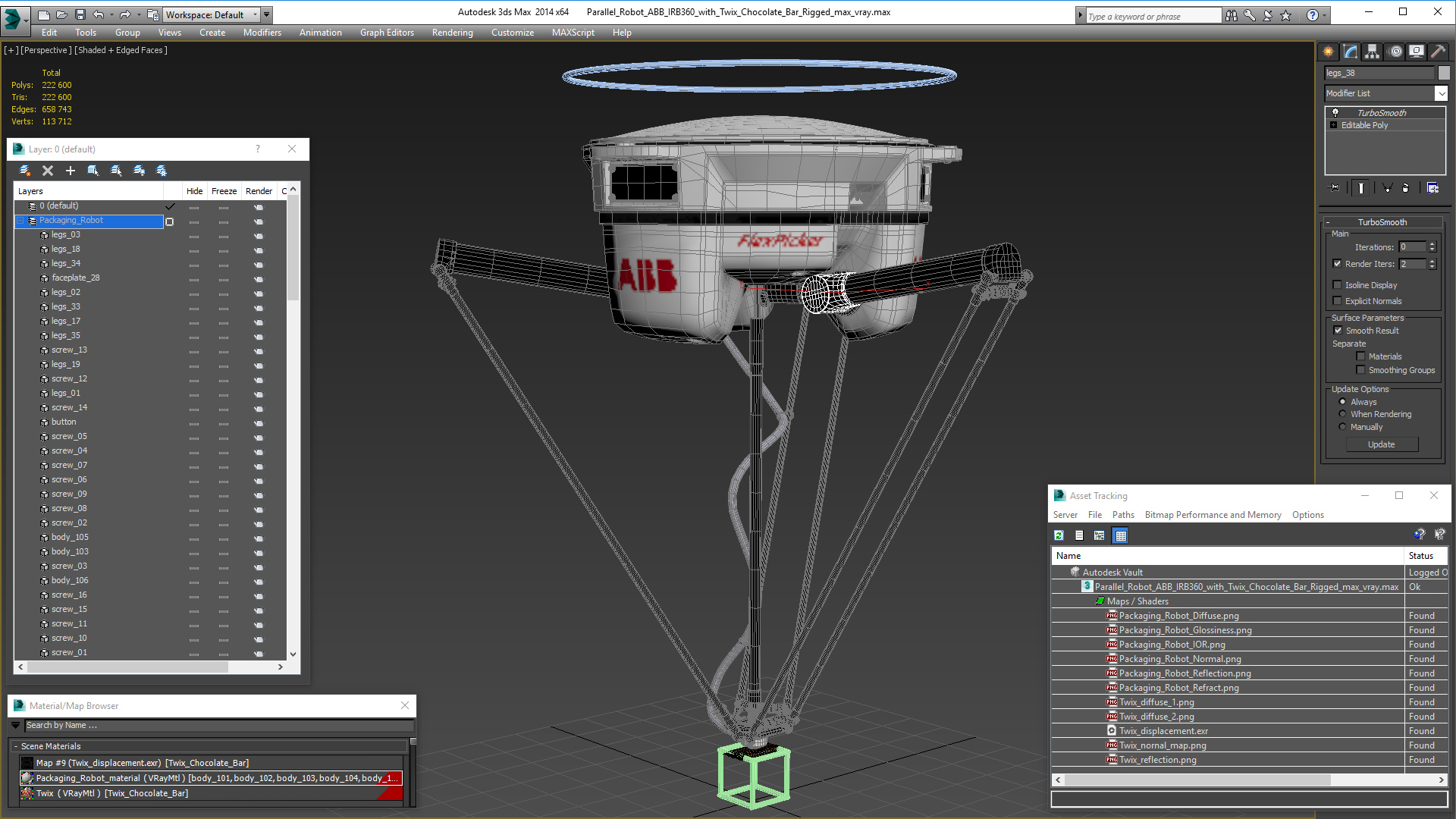Click the Create New Layer icon
Image resolution: width=1456 pixels, height=819 pixels.
pos(25,171)
